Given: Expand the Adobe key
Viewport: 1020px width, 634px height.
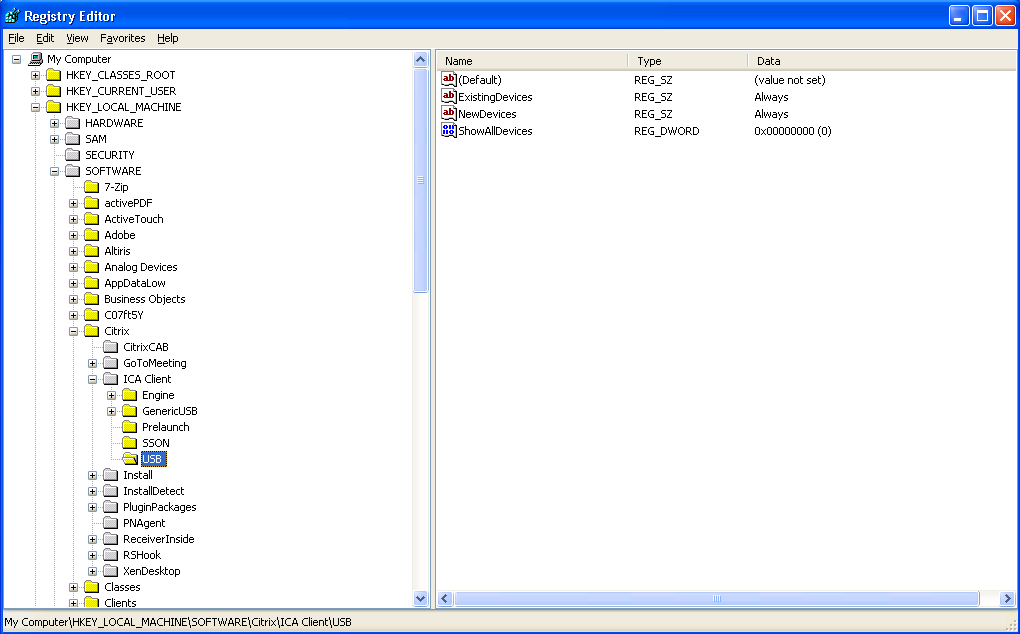Looking at the screenshot, I should click(x=74, y=235).
